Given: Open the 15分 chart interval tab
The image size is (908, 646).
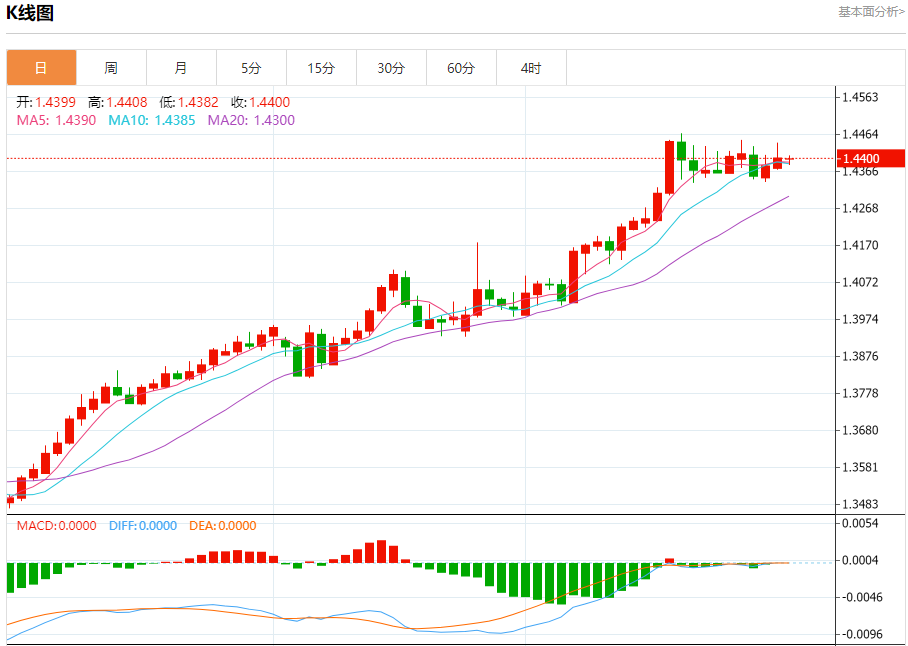Looking at the screenshot, I should [321, 68].
